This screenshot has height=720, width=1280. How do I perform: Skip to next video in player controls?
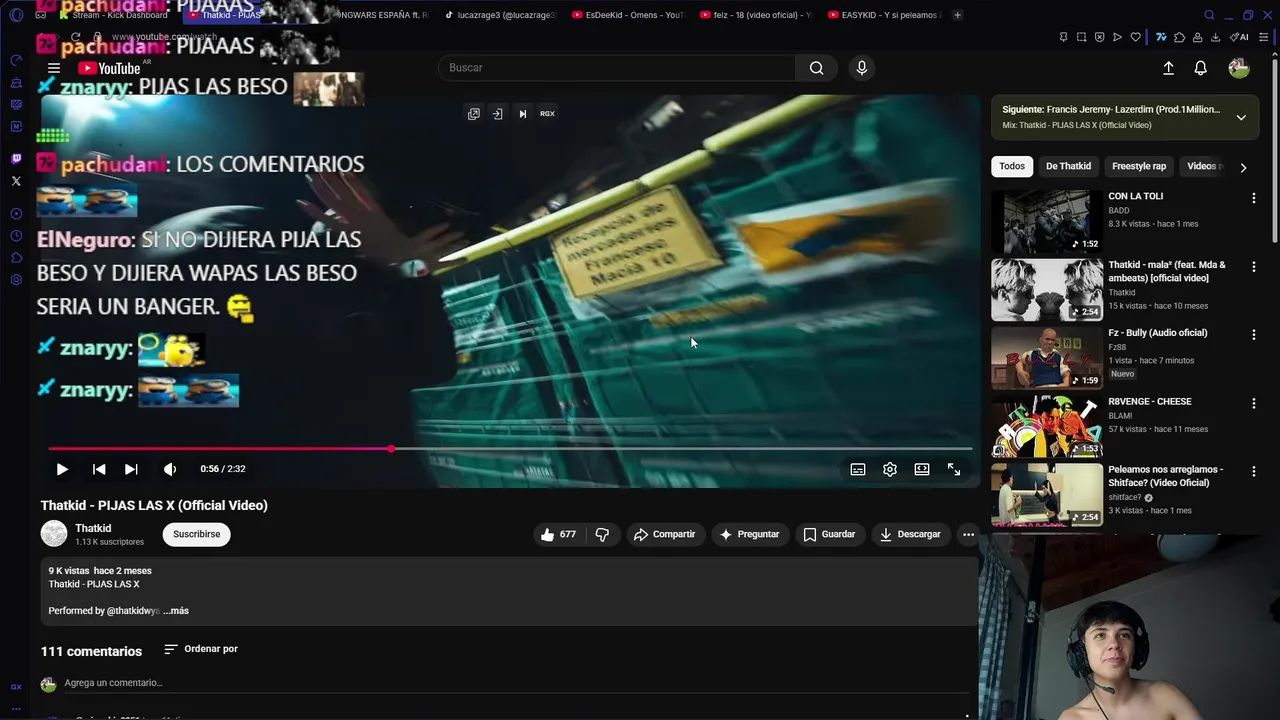(131, 469)
